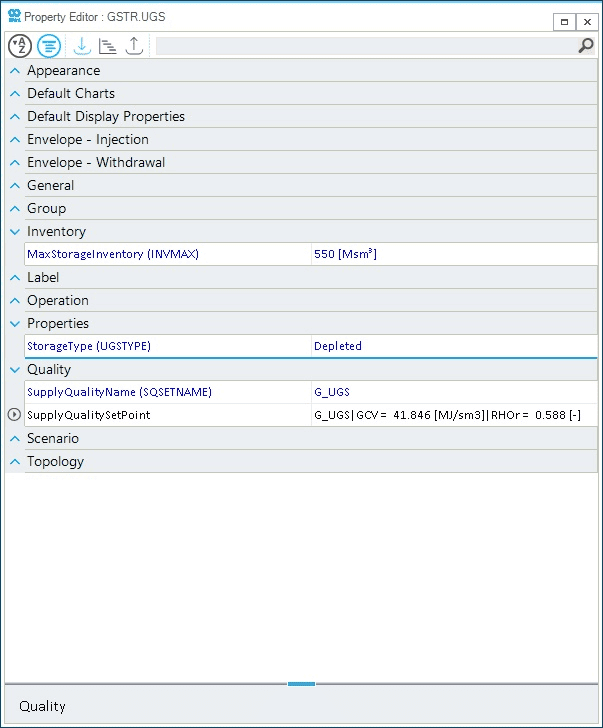Screen dimensions: 603x728
Task: Expand the Envelope - Injection chevron
Action: click(x=15, y=139)
